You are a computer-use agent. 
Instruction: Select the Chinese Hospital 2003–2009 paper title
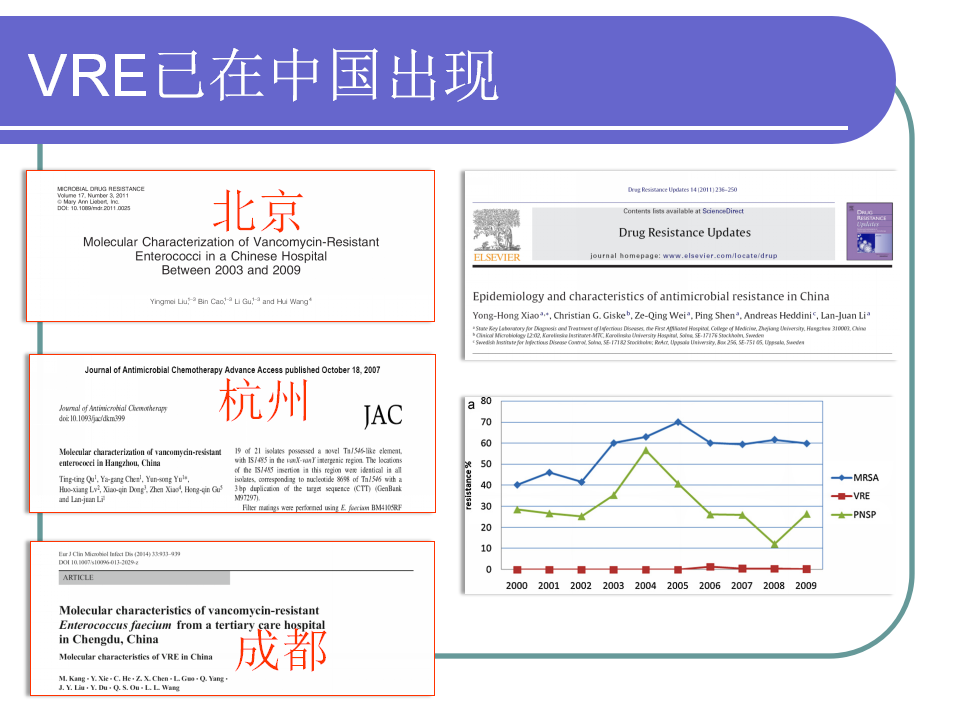[231, 256]
